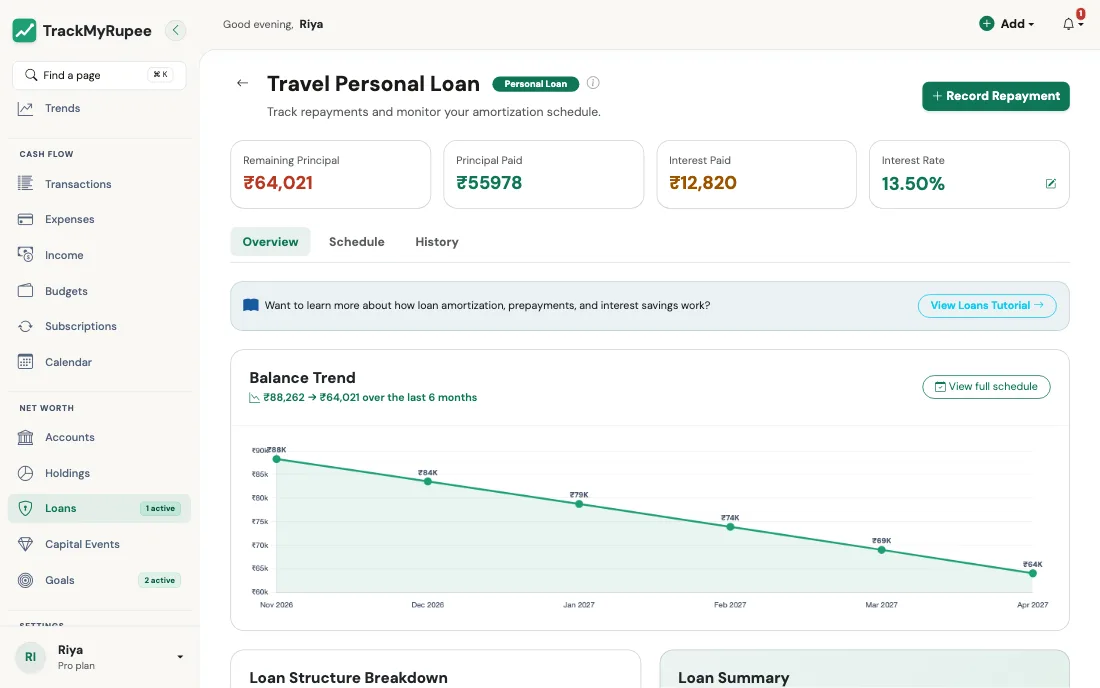1100x688 pixels.
Task: Click the 1 active Loans badge
Action: click(160, 508)
